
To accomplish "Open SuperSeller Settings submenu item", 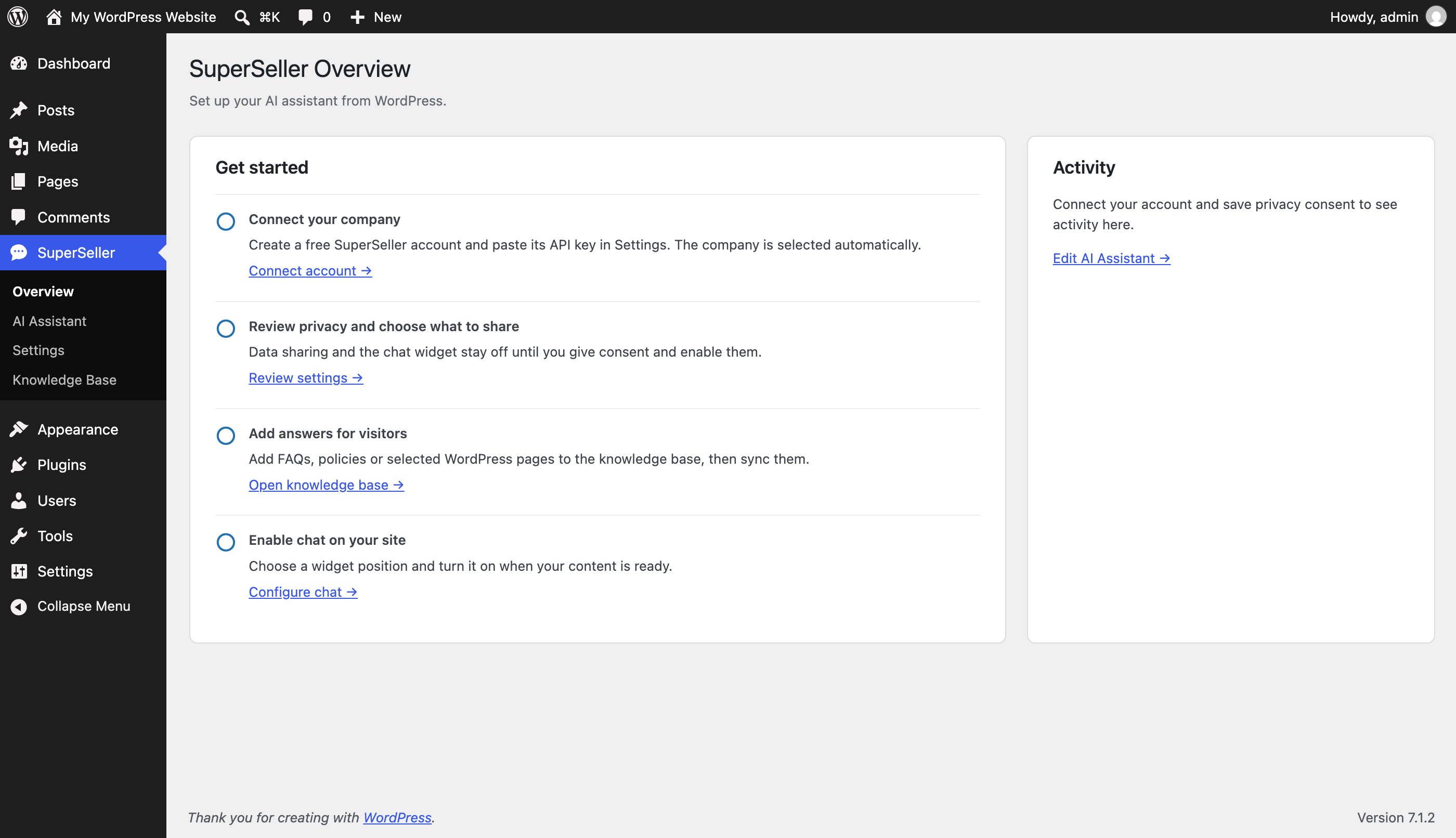I will point(38,350).
